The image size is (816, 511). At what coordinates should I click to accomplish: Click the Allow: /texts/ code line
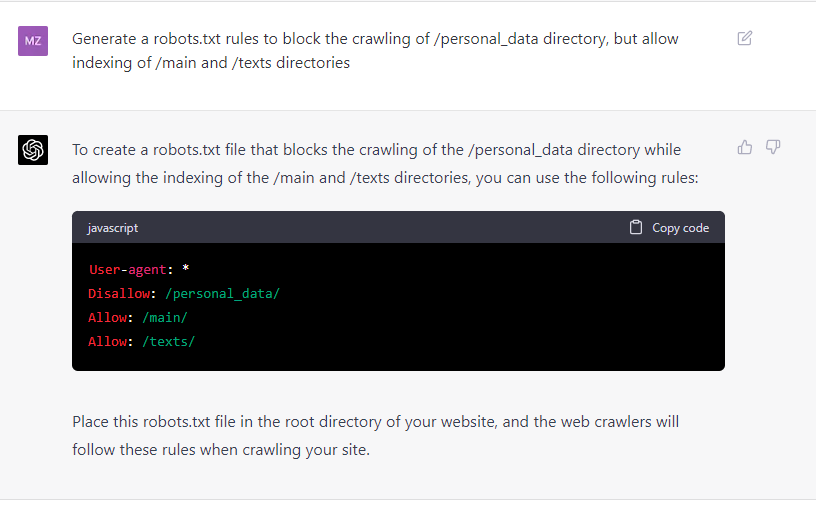tap(141, 341)
